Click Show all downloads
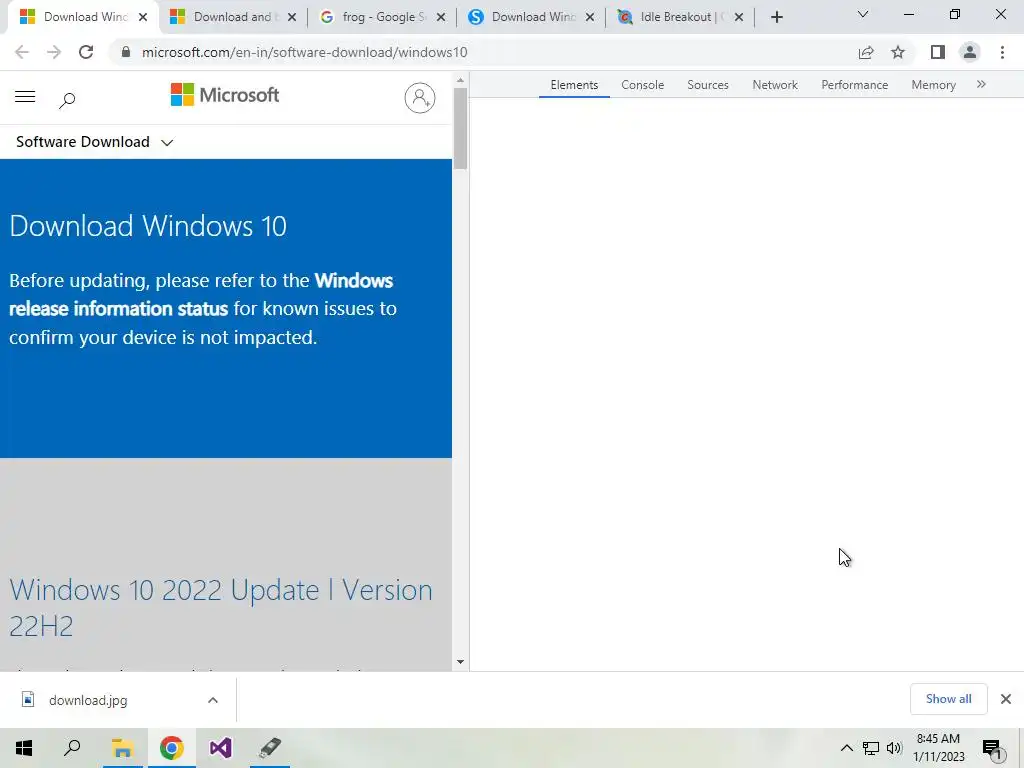1024x768 pixels. (x=948, y=699)
